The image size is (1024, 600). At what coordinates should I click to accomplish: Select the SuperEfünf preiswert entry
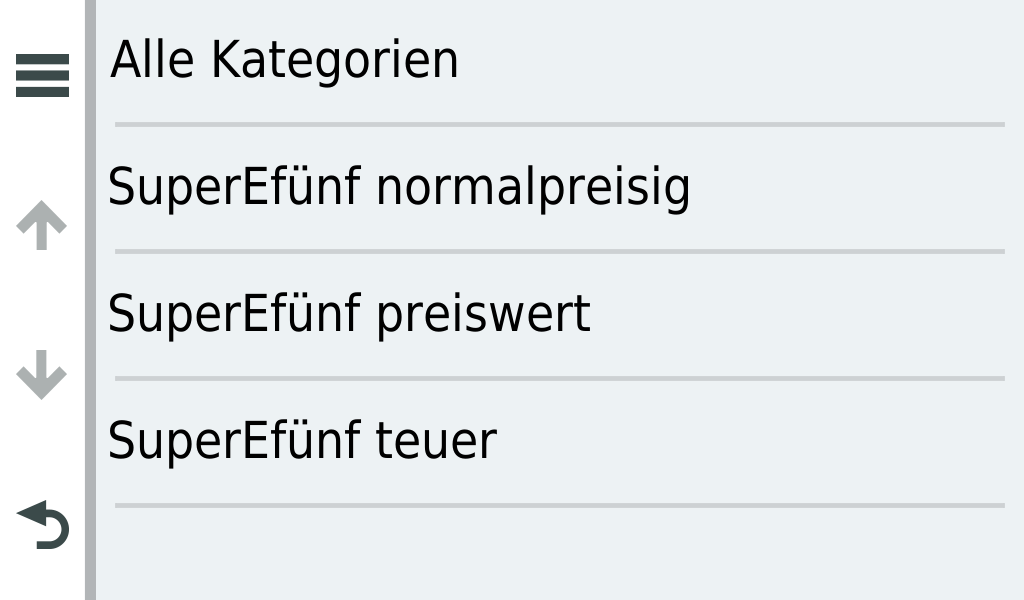[x=349, y=314]
